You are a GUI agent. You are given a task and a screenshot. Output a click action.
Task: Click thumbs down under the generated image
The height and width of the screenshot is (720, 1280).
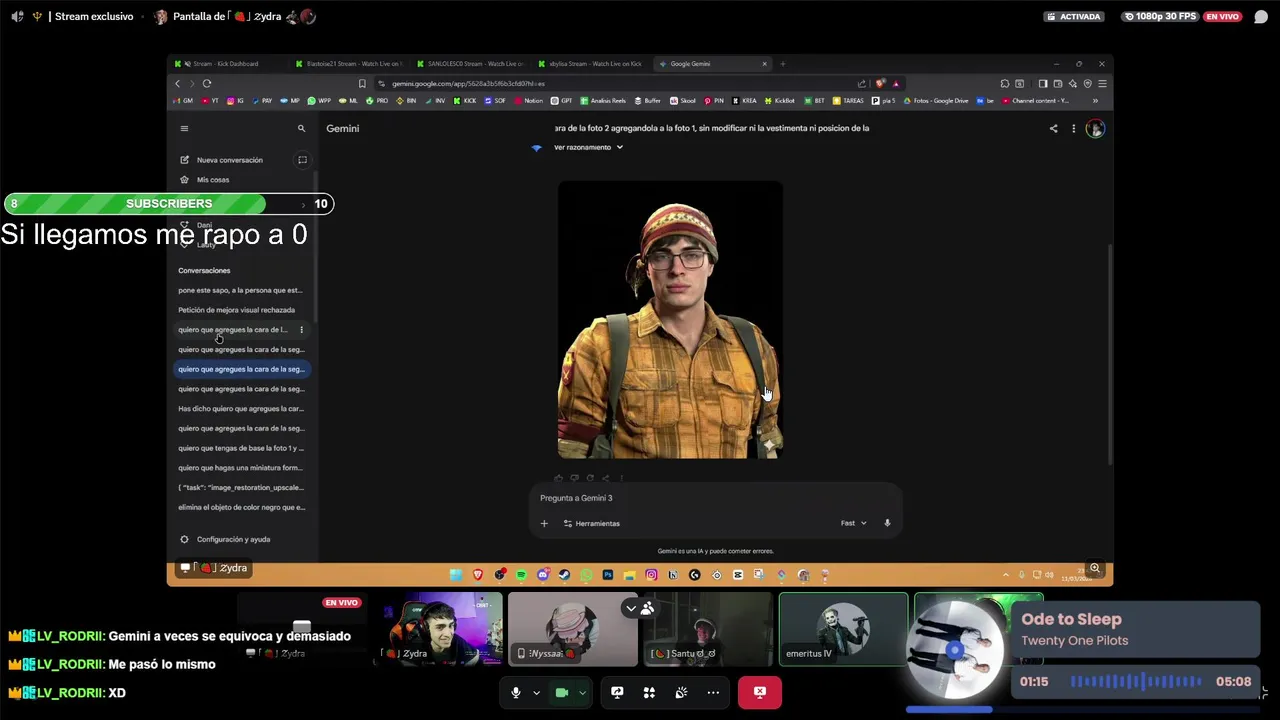(574, 478)
